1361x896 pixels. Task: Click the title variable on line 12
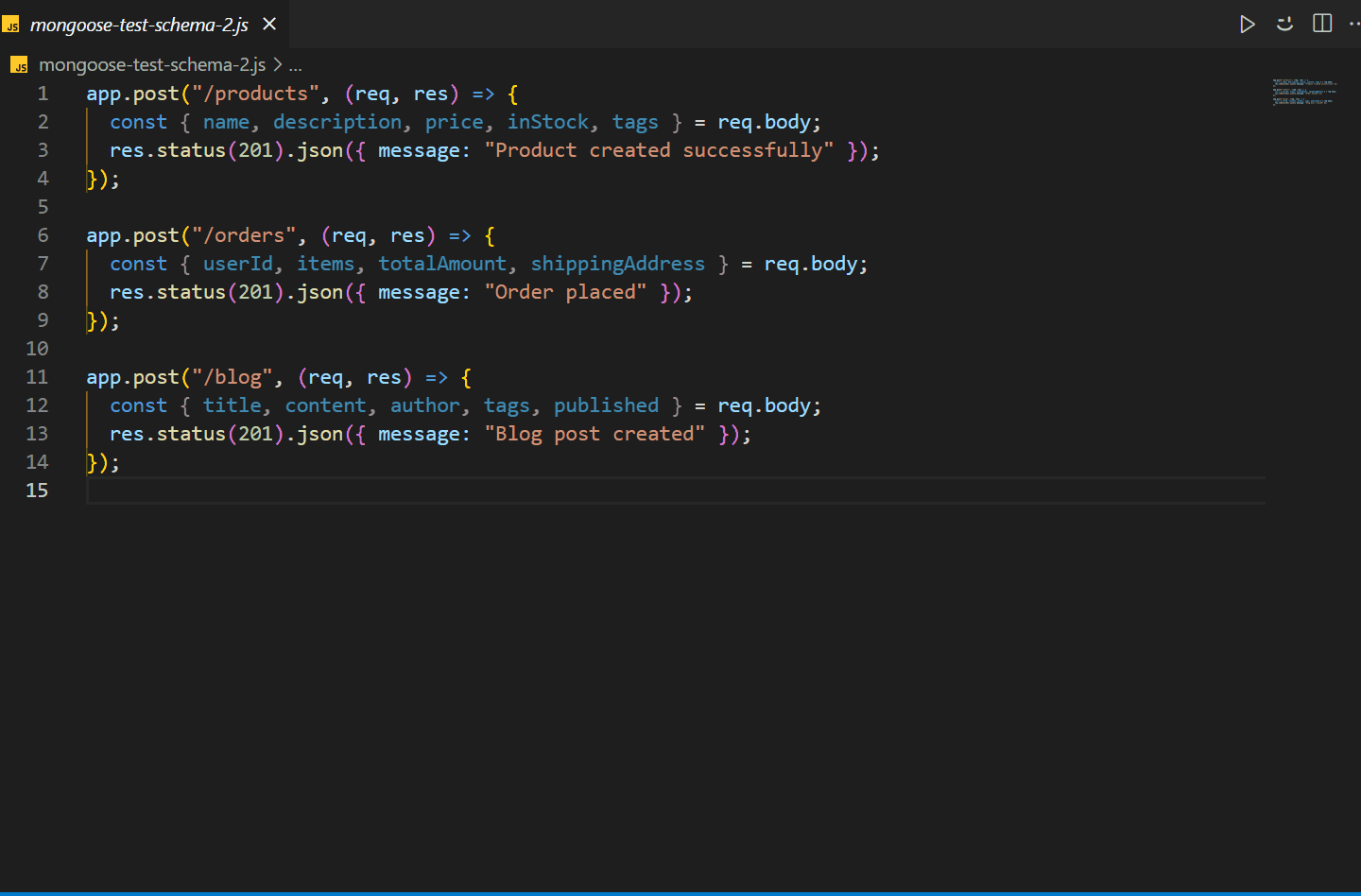click(x=233, y=405)
